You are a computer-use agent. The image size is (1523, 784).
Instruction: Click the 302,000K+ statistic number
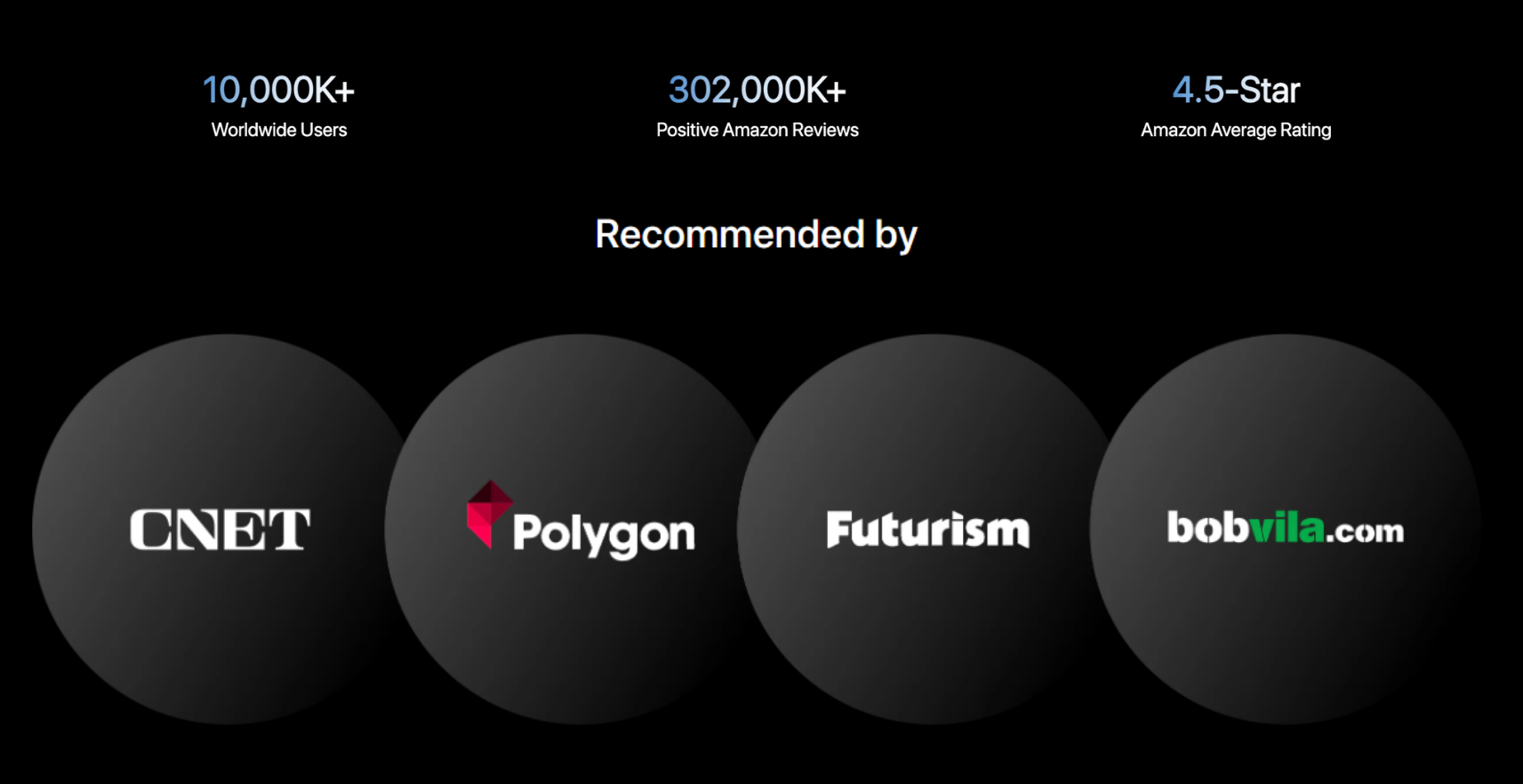(757, 90)
